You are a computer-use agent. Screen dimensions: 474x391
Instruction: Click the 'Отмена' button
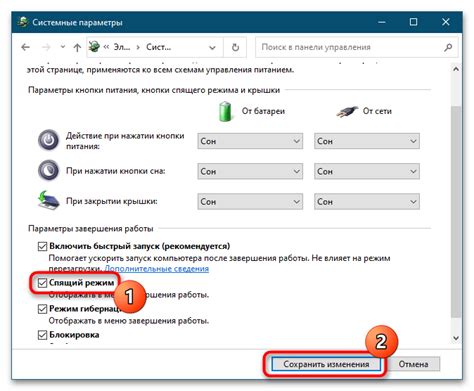[x=413, y=364]
